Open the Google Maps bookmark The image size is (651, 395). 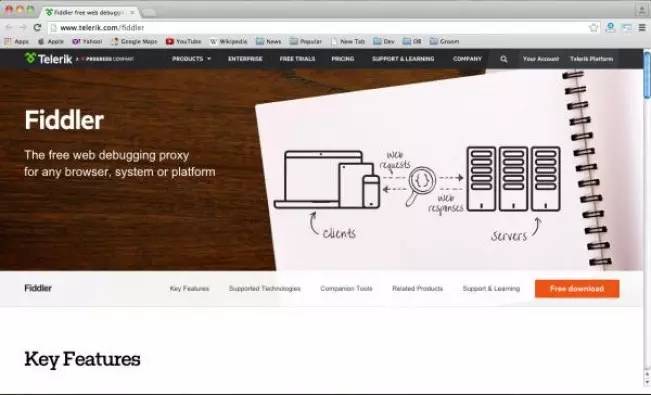click(x=135, y=42)
